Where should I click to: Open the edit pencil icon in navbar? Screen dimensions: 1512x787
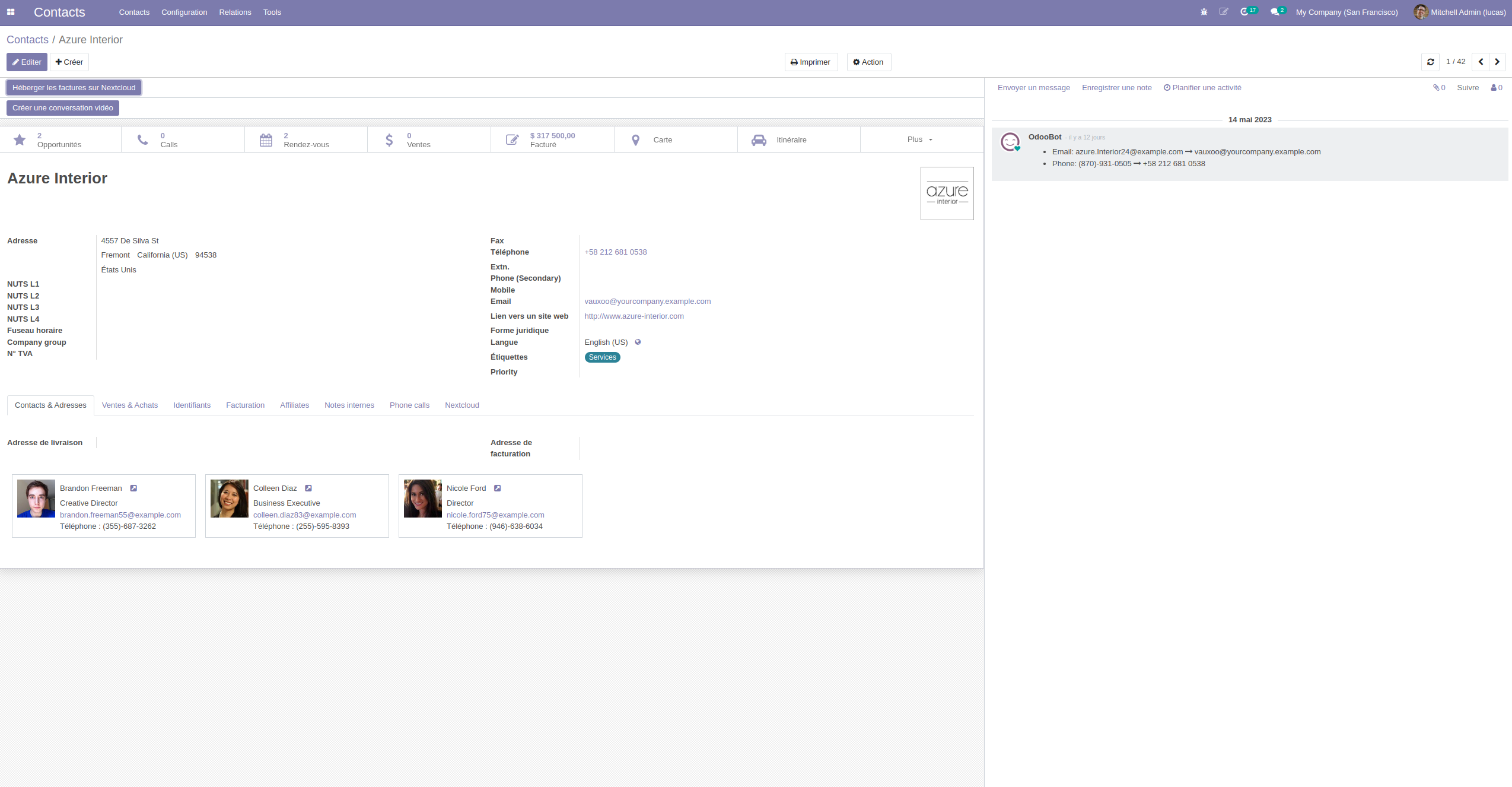pos(1223,12)
